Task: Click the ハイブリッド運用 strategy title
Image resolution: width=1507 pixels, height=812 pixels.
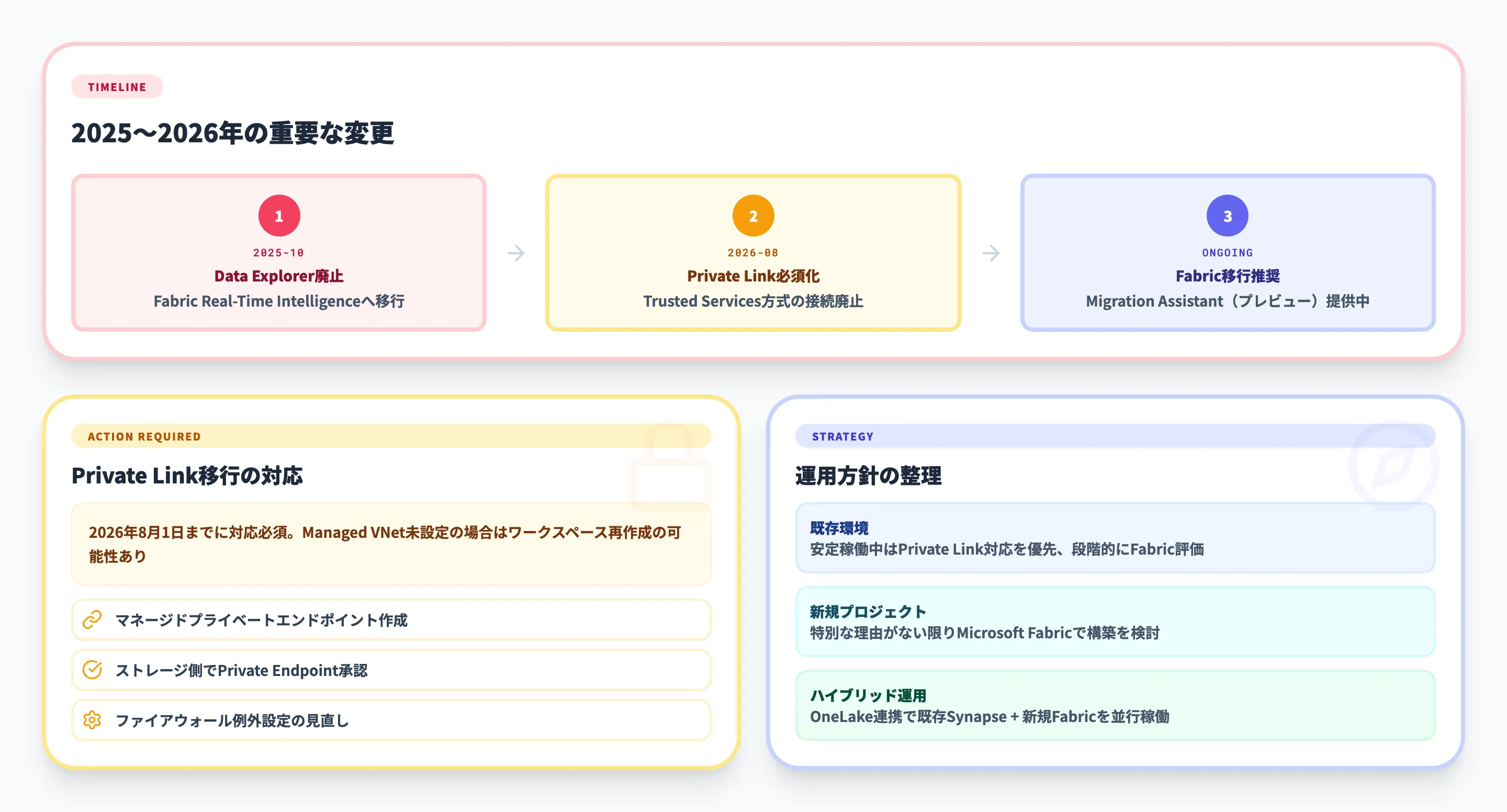Action: 868,695
